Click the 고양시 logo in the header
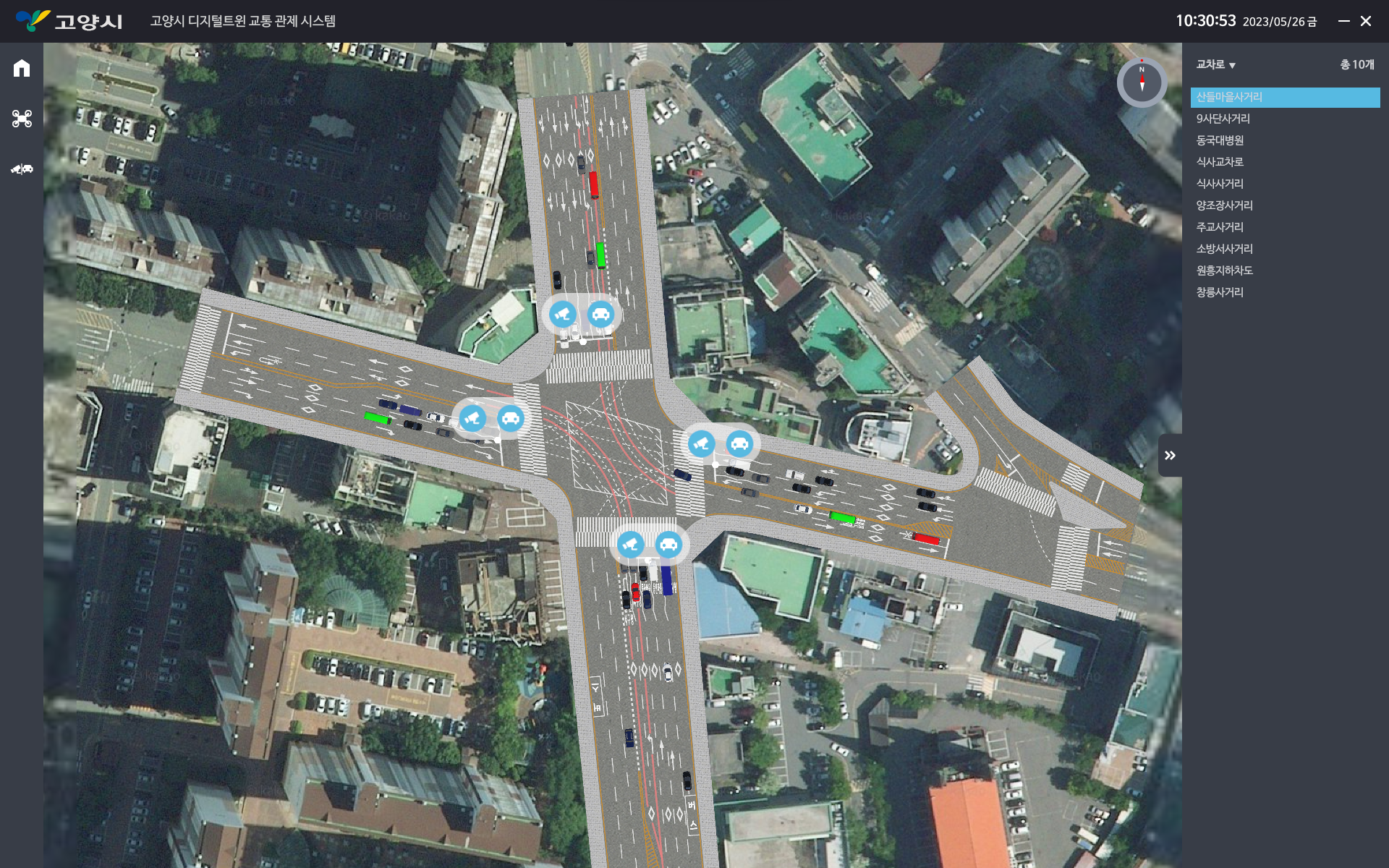 coord(69,21)
